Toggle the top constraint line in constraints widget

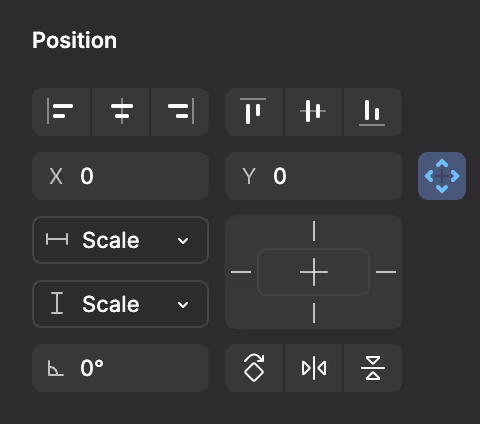[314, 231]
